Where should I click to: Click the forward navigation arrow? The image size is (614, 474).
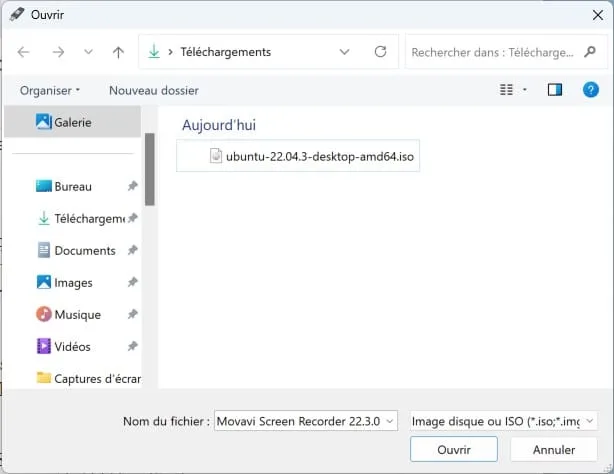coord(58,52)
